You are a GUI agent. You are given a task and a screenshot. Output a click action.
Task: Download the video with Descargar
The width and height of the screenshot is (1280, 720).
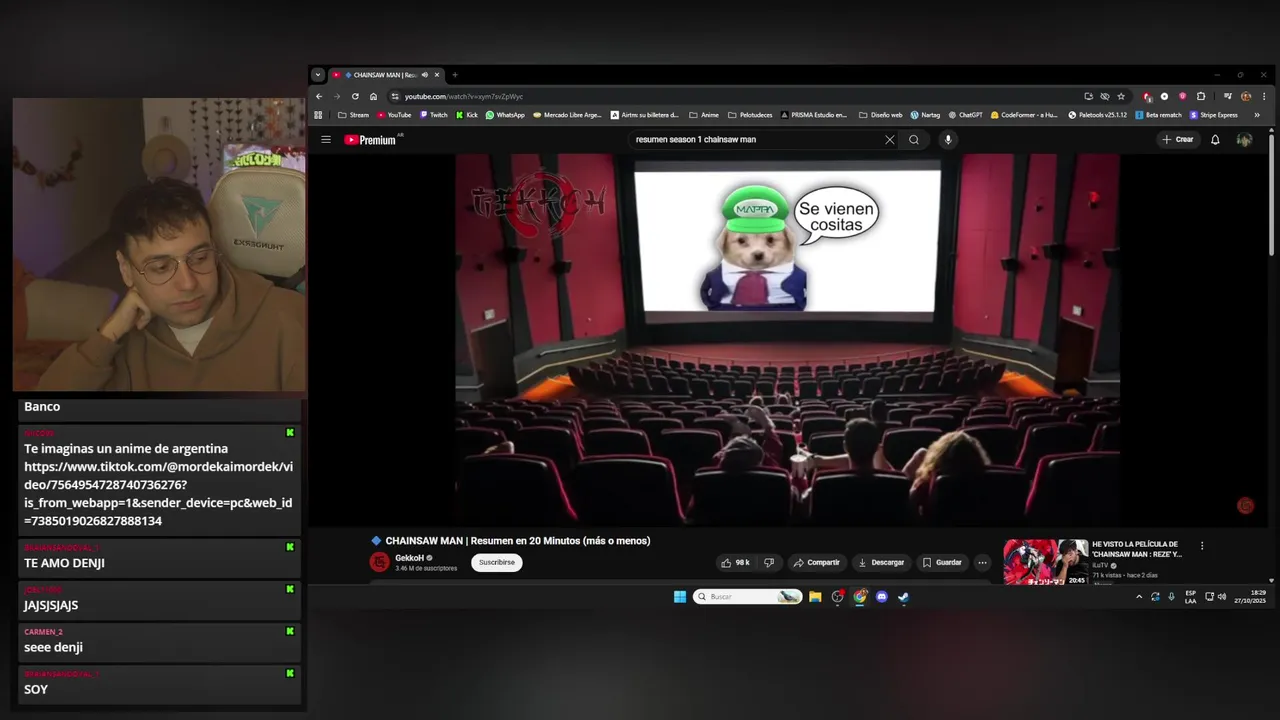click(881, 562)
